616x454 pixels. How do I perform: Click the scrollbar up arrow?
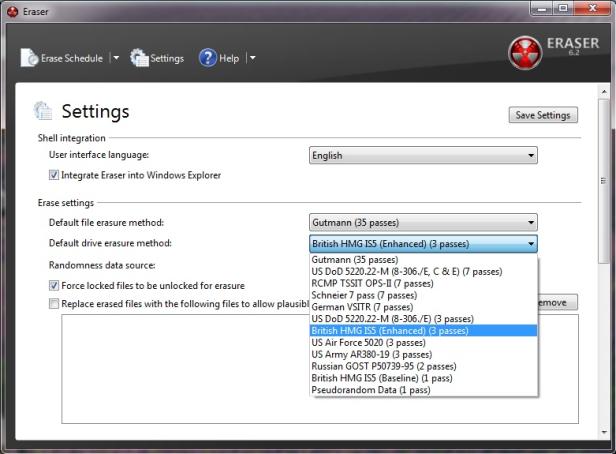pos(604,92)
